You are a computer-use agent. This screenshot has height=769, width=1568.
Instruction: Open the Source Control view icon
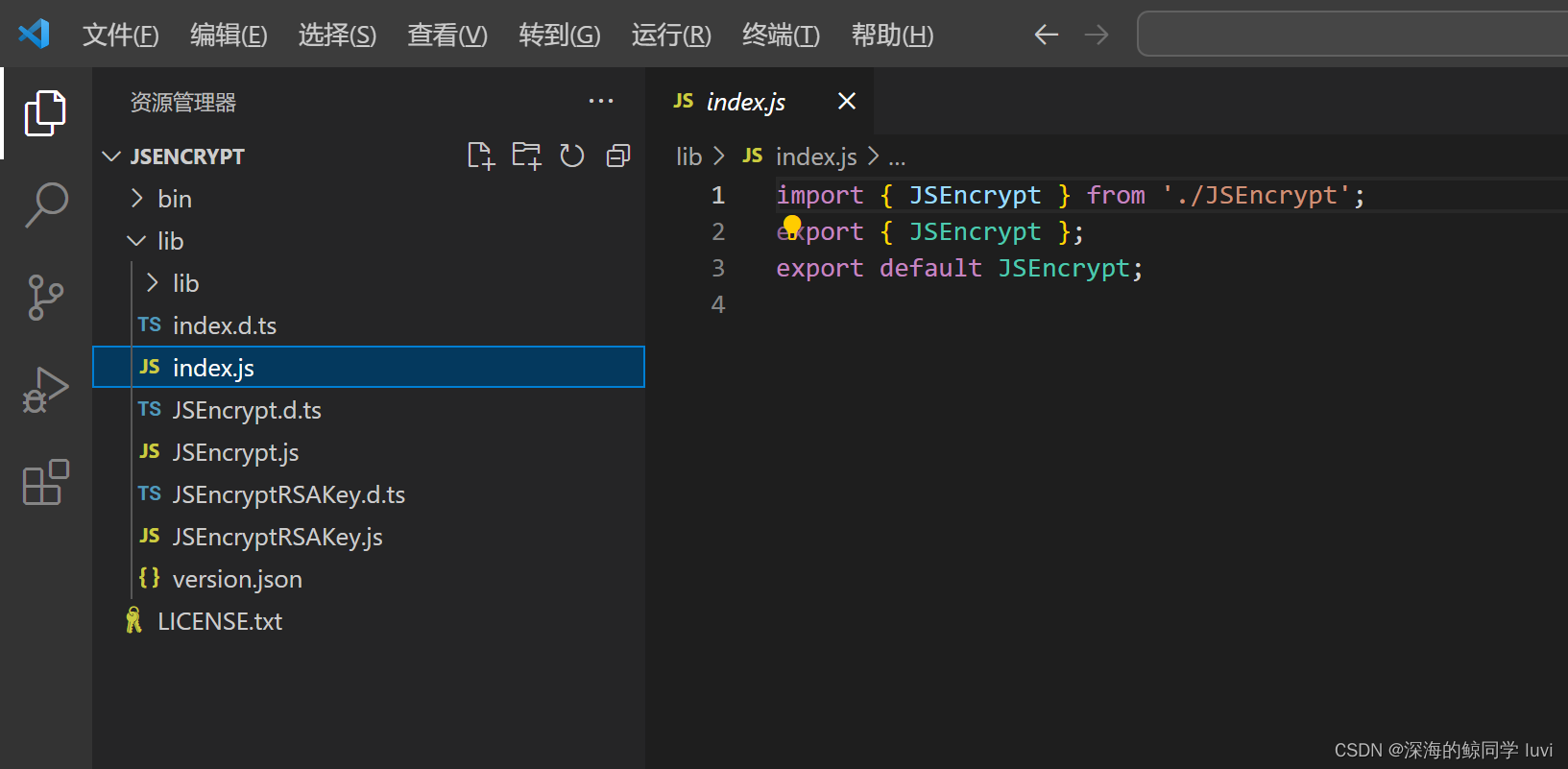pyautogui.click(x=45, y=298)
